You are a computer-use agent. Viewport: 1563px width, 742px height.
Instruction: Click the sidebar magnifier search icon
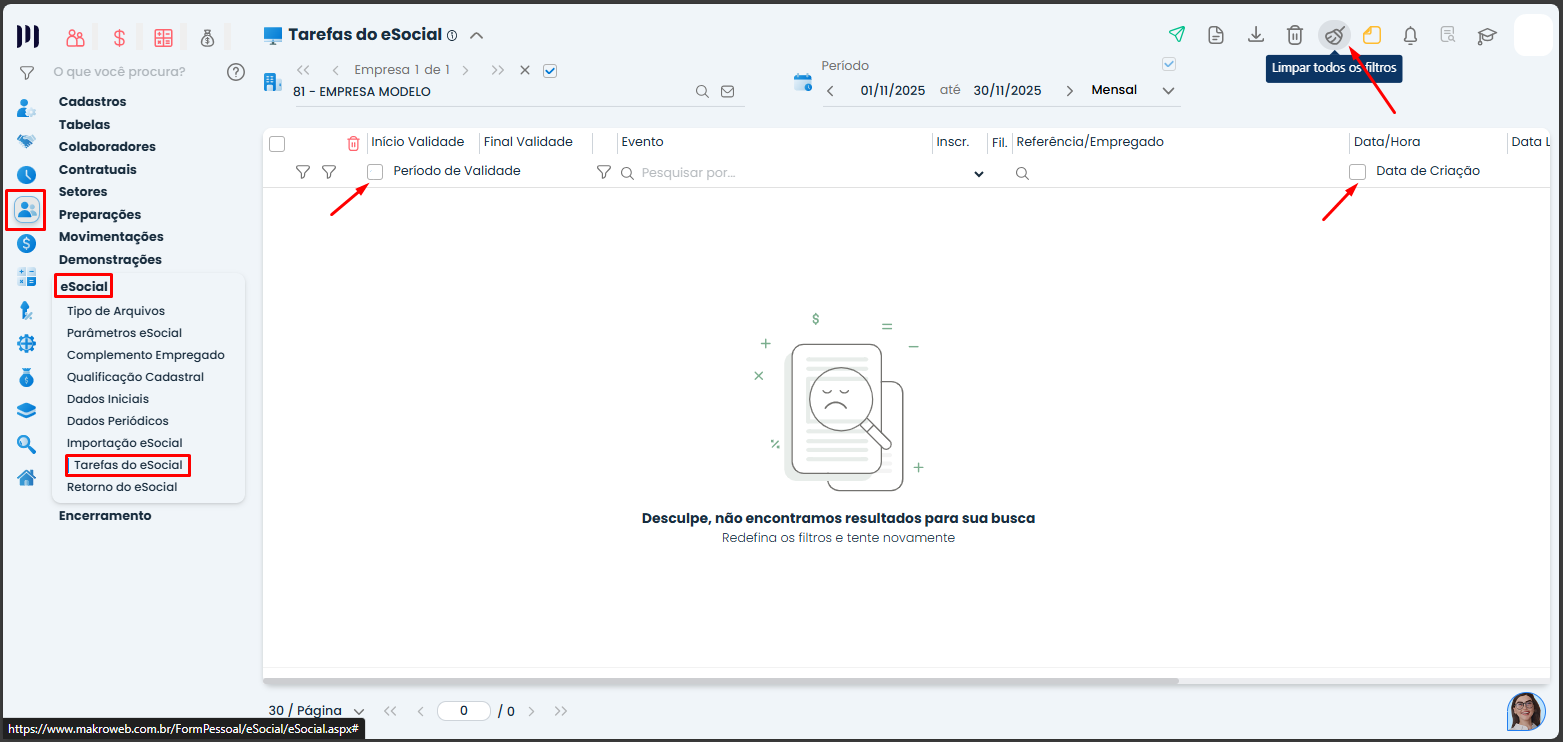[x=26, y=444]
